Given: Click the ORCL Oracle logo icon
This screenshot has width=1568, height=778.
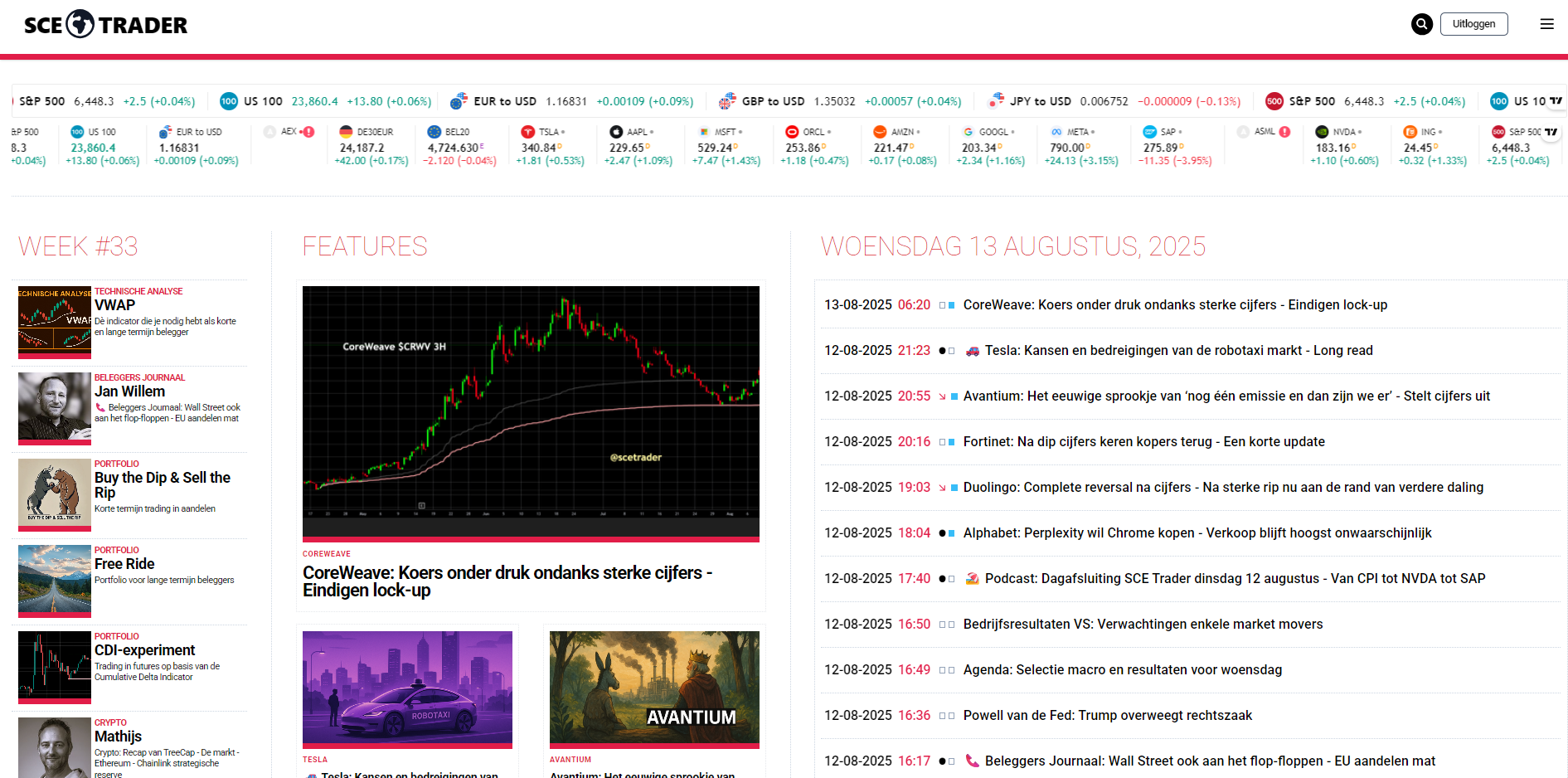Looking at the screenshot, I should coord(792,132).
